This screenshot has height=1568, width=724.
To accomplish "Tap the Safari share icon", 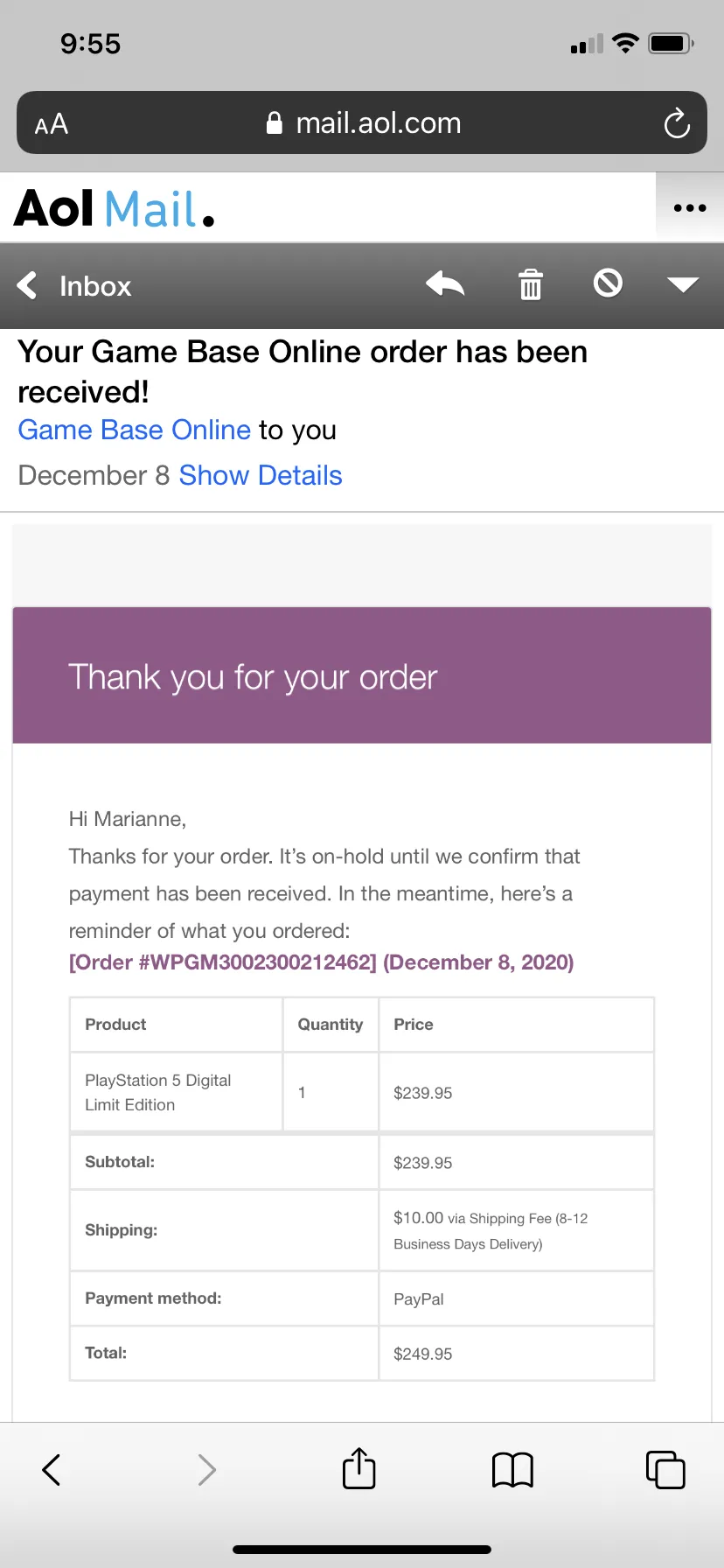I will pyautogui.click(x=359, y=1468).
